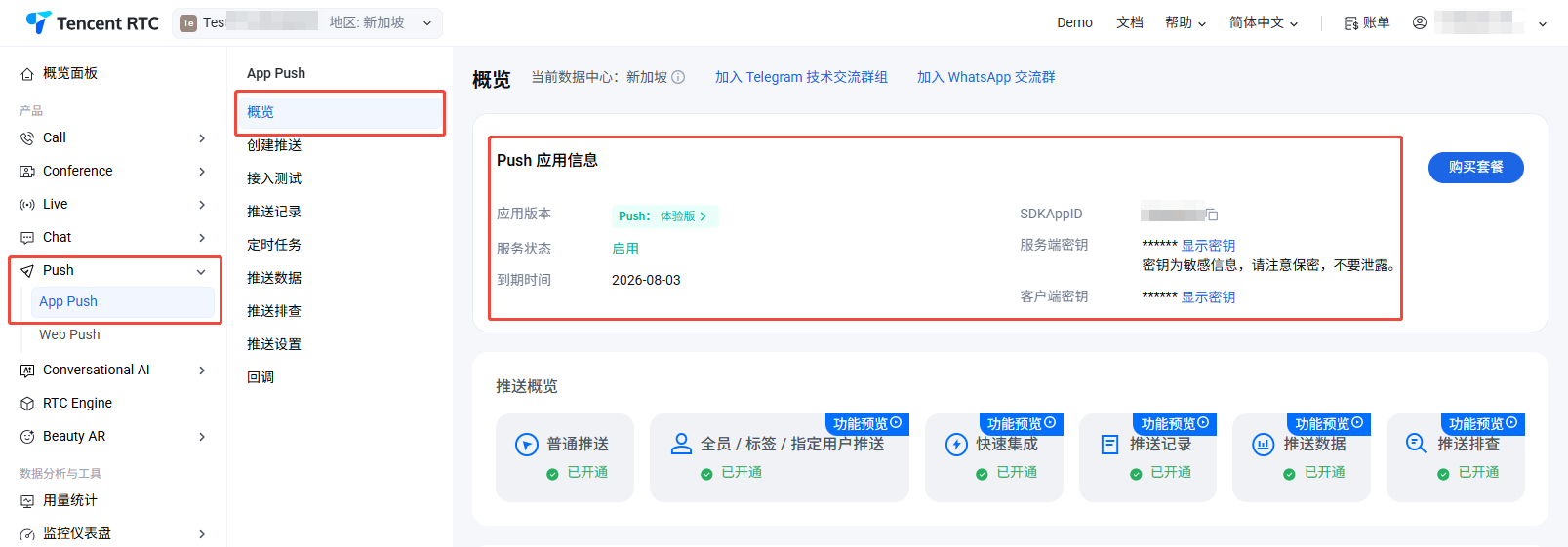Click the overview dashboard home icon
Screen dimensions: 1568x547
click(27, 74)
